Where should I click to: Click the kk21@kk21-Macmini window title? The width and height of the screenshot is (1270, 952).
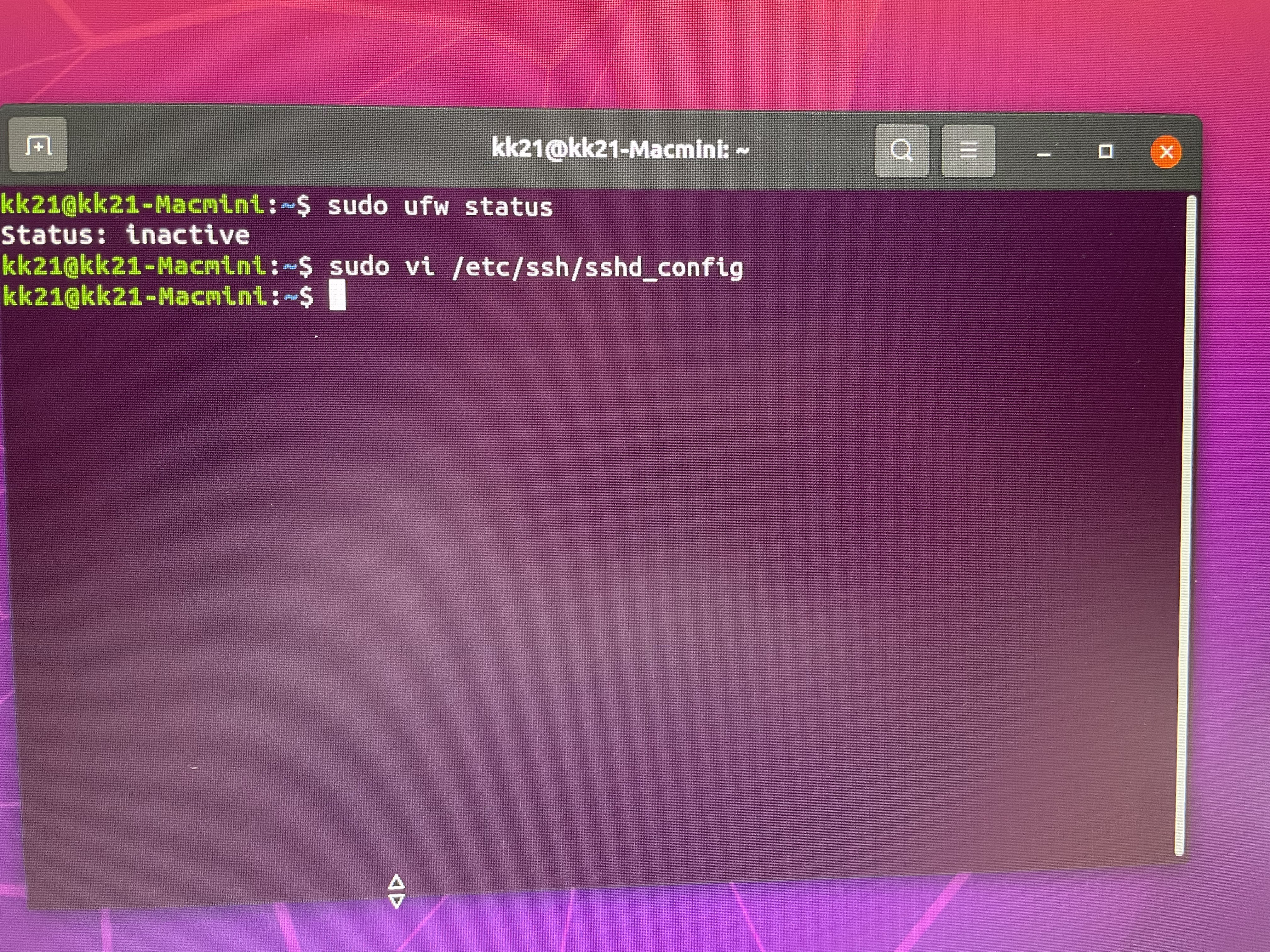point(620,150)
